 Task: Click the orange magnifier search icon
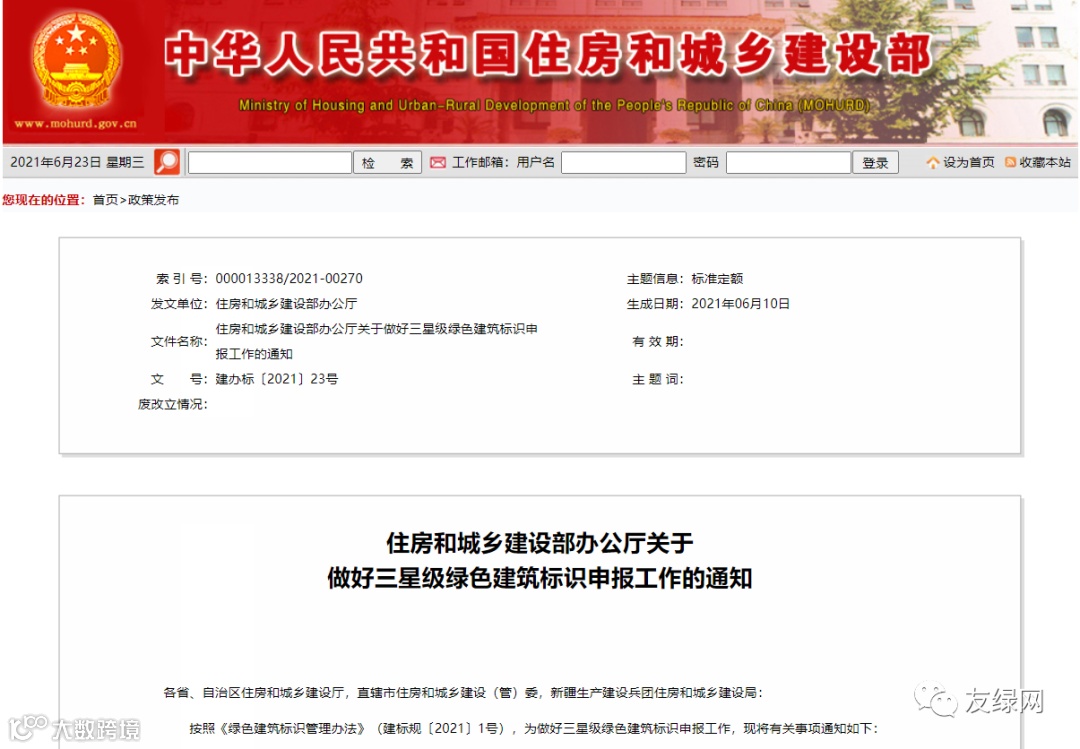(x=167, y=162)
